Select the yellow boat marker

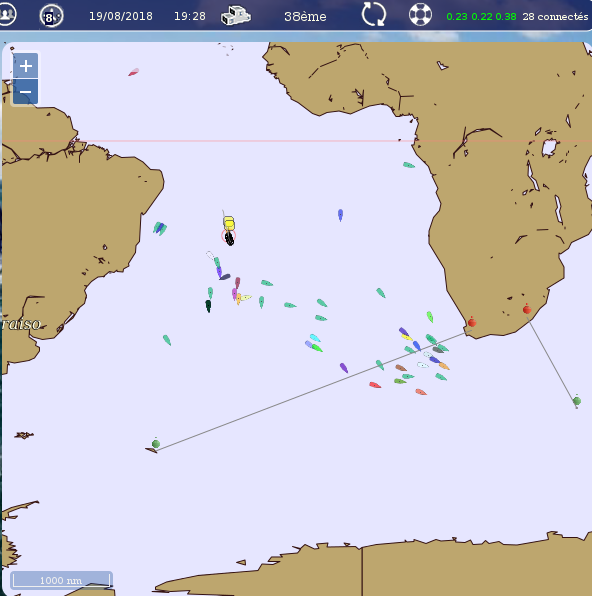tap(229, 223)
